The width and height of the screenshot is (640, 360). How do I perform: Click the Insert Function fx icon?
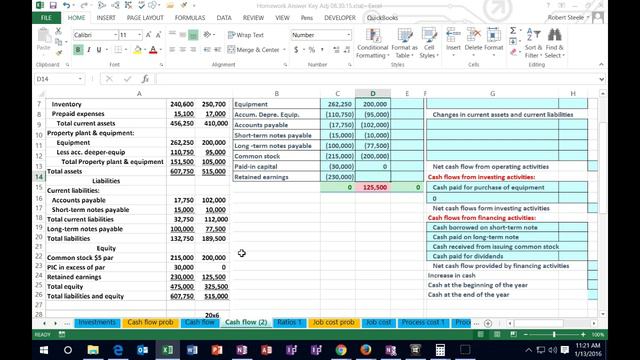coord(145,79)
